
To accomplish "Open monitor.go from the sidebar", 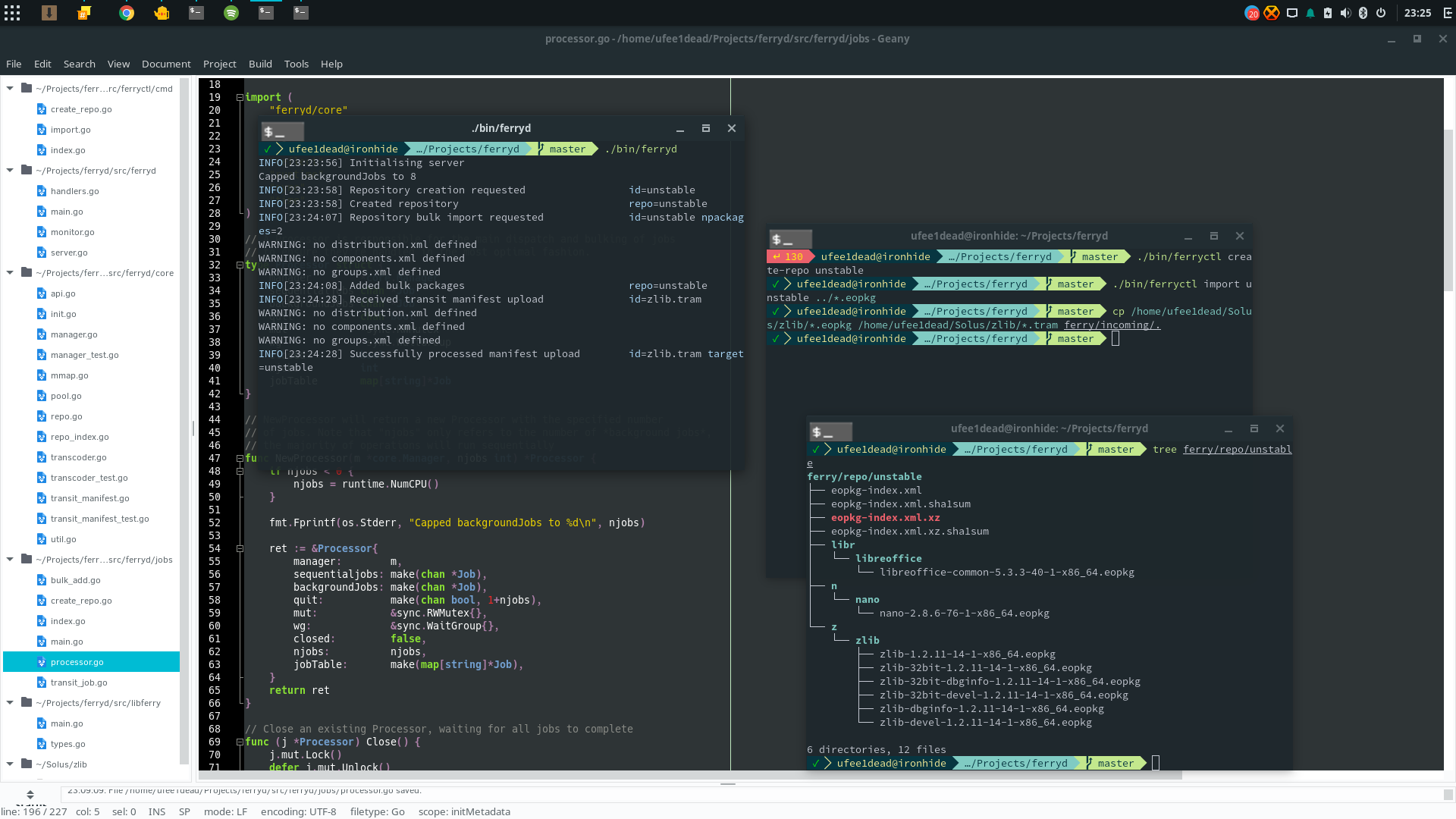I will tap(73, 232).
